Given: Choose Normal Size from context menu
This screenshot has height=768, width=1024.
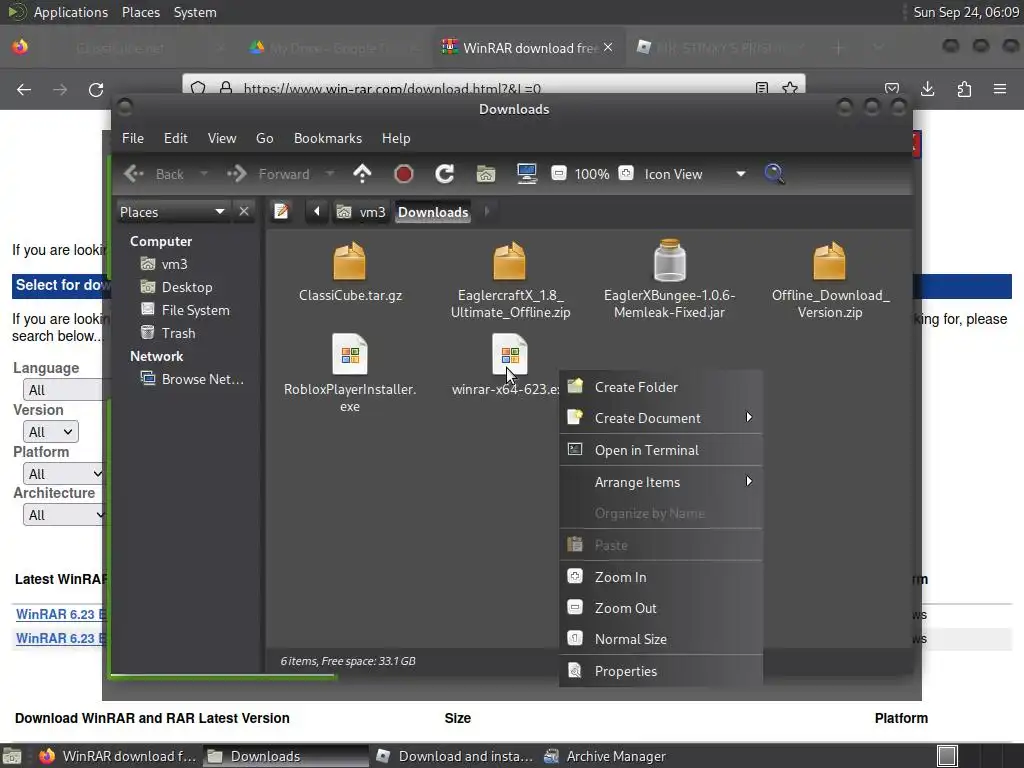Looking at the screenshot, I should 661,639.
